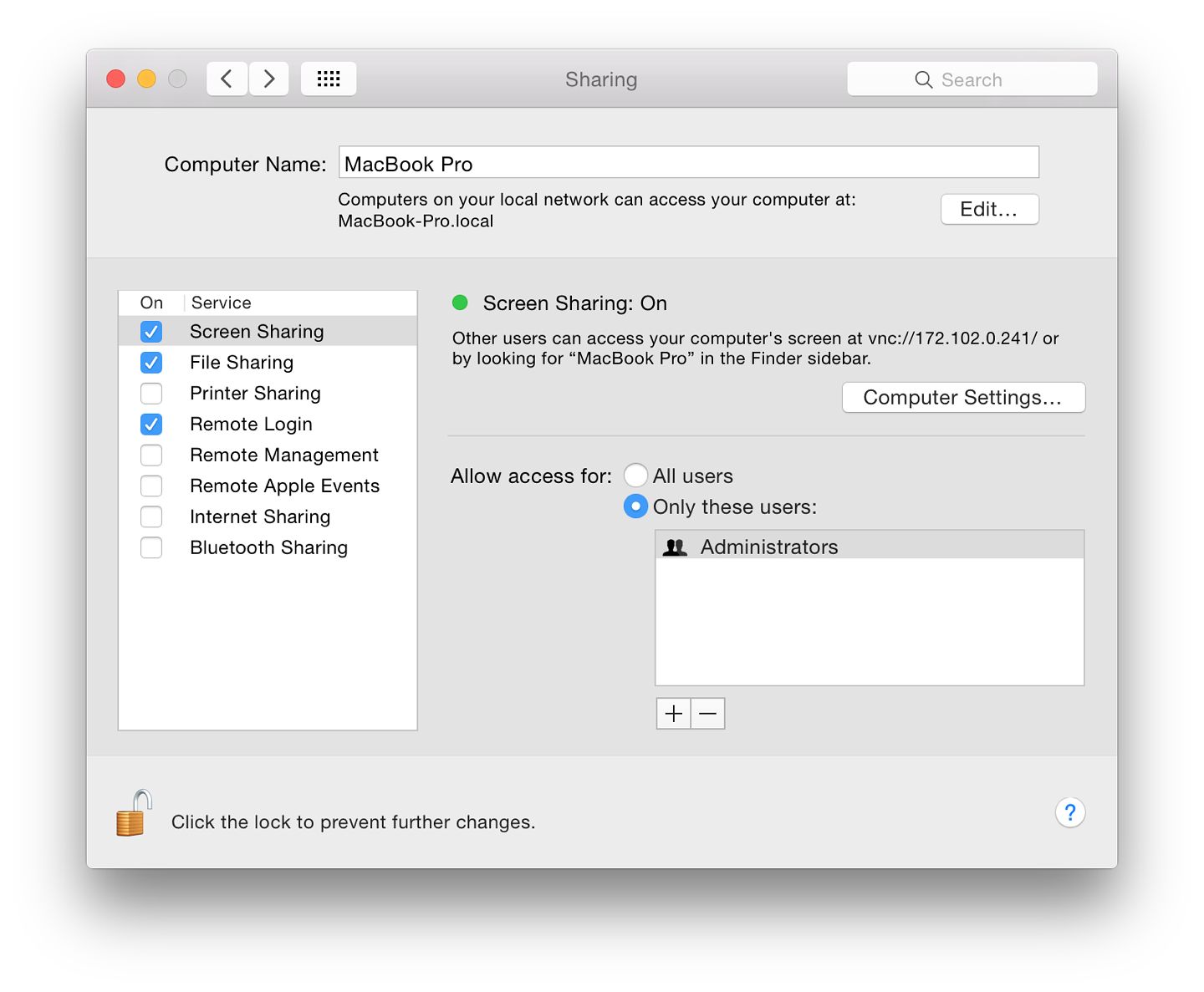
Task: Click the Administrators group icon
Action: 675,547
